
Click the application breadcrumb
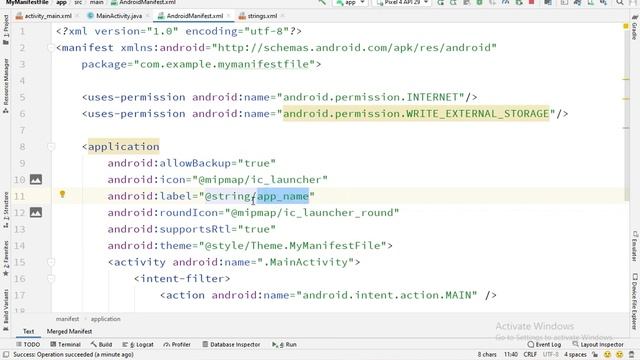[105, 319]
